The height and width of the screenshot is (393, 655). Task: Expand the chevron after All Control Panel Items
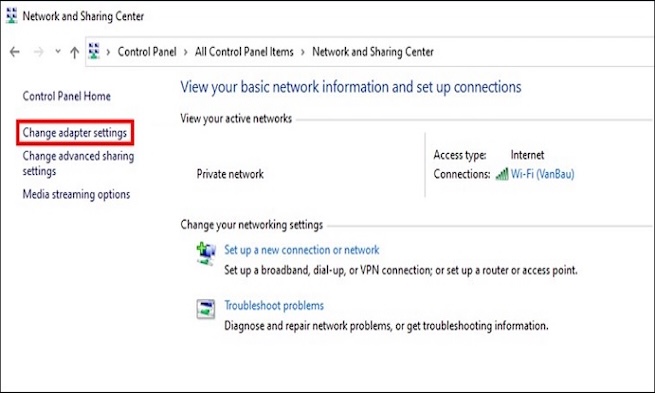(x=303, y=52)
